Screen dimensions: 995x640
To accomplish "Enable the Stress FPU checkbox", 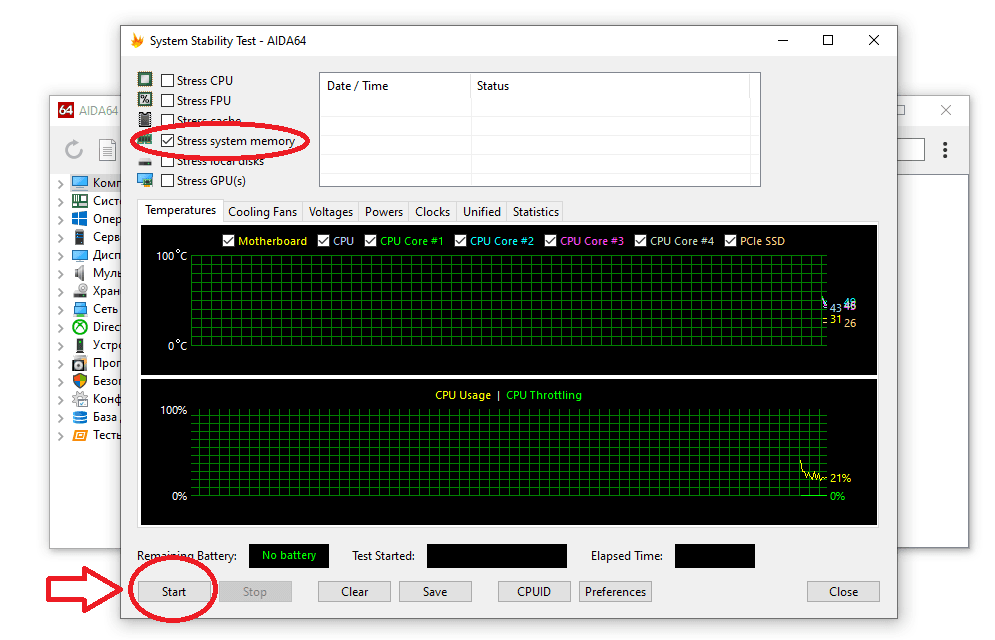I will [168, 100].
